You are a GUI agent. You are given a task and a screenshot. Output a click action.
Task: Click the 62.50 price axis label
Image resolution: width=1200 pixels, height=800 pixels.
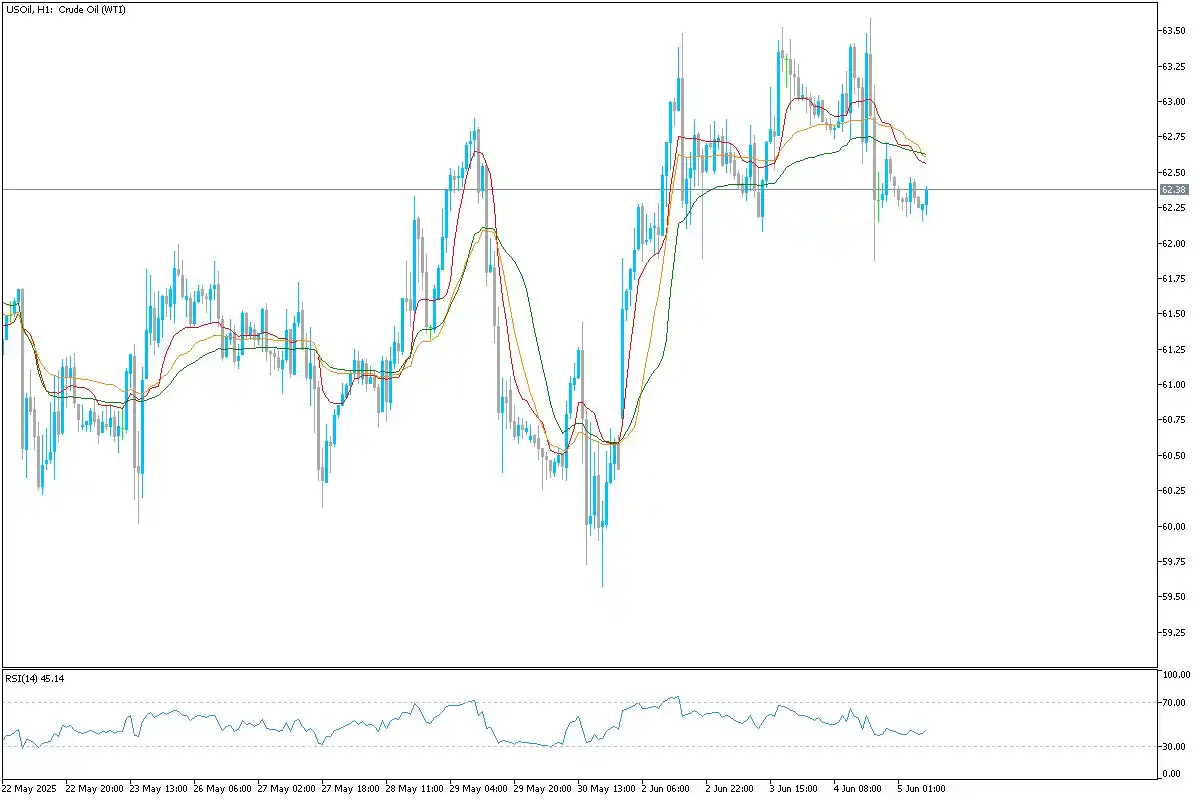(1173, 173)
